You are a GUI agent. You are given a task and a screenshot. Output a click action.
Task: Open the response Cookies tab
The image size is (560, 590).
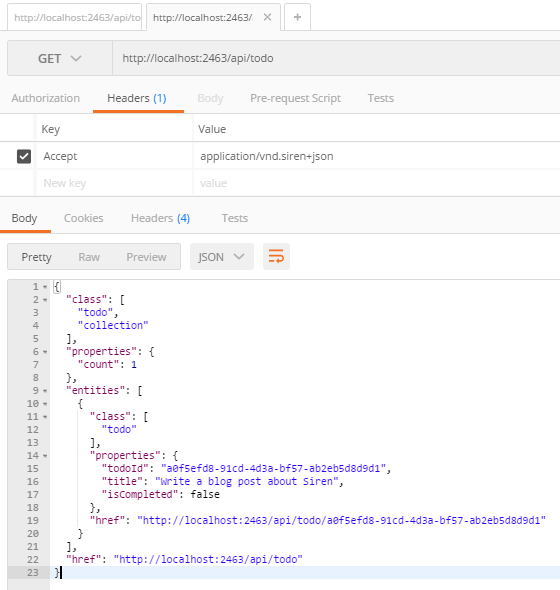pyautogui.click(x=84, y=218)
